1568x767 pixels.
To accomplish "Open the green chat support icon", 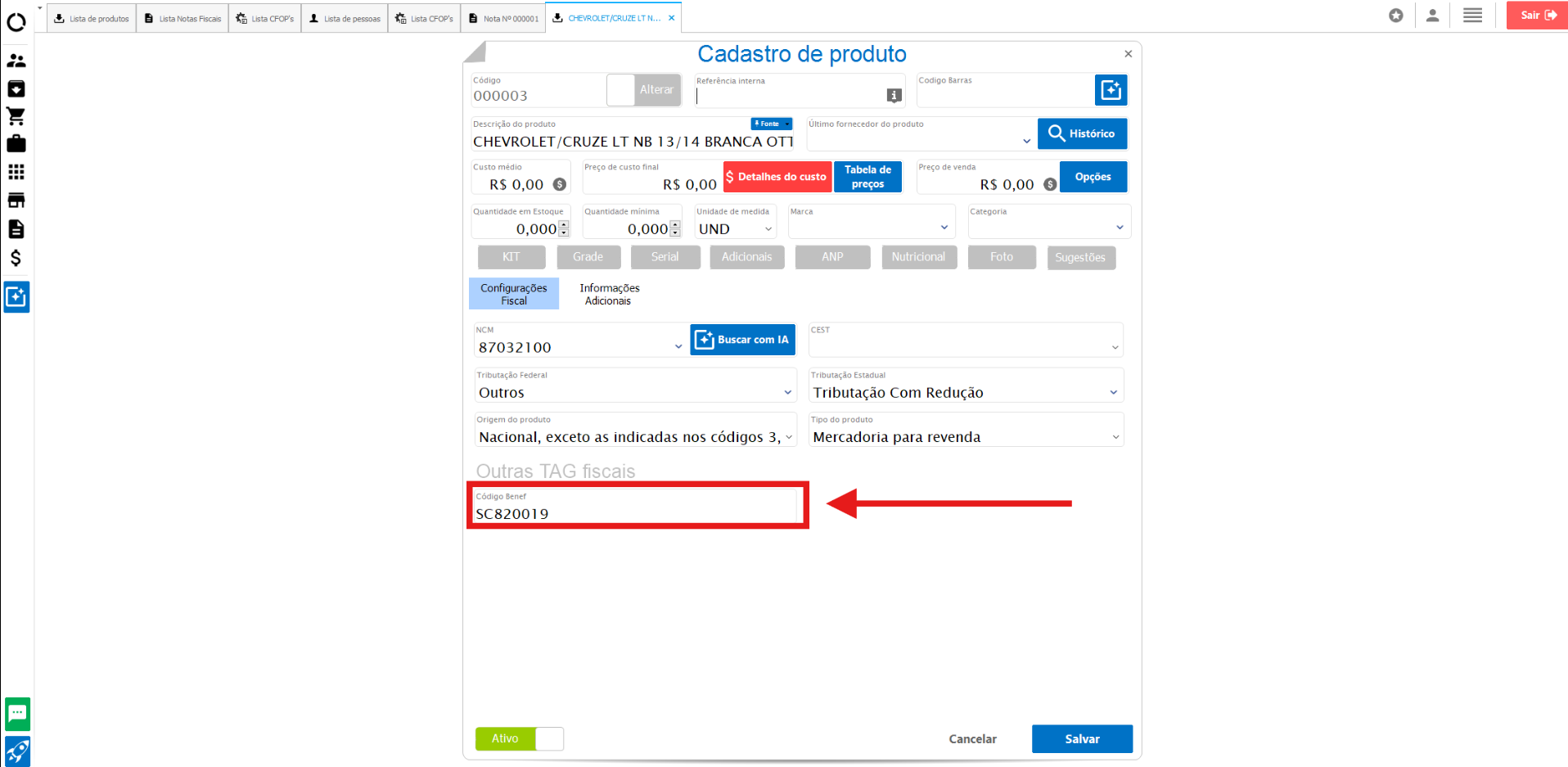I will (17, 714).
